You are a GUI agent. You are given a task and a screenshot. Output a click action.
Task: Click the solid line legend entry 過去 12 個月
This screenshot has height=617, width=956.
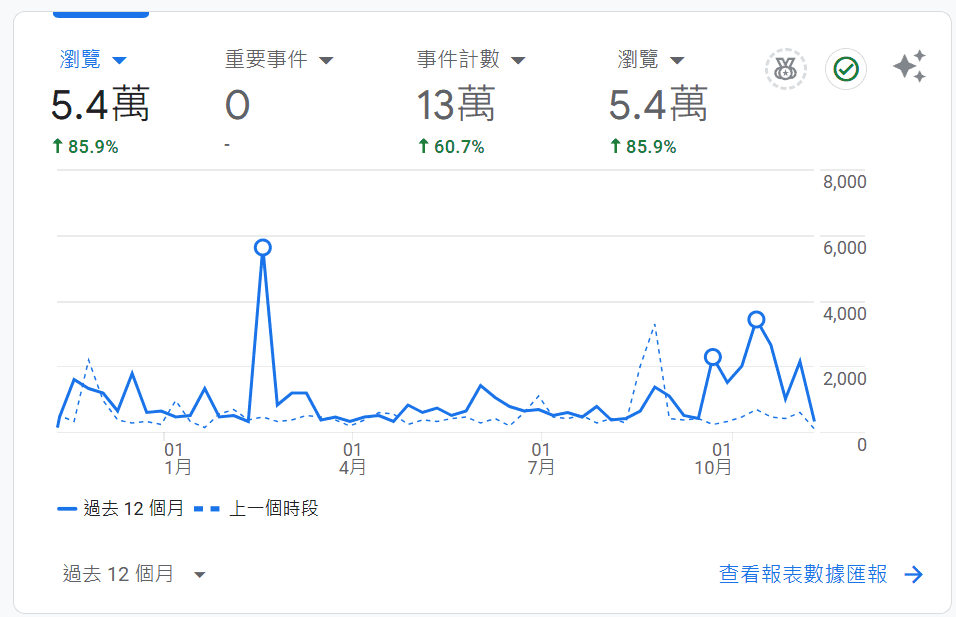point(121,509)
